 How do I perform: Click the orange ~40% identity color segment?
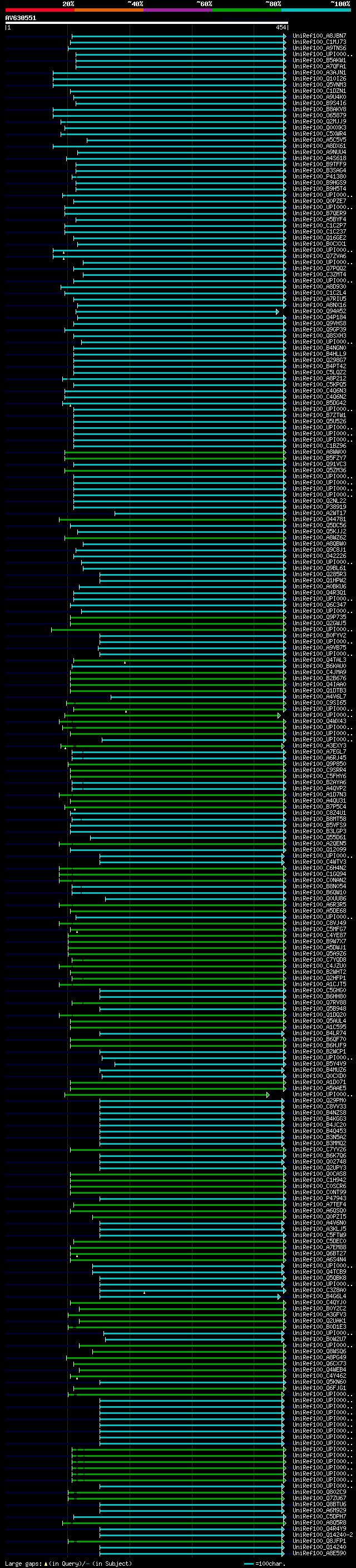(x=109, y=10)
